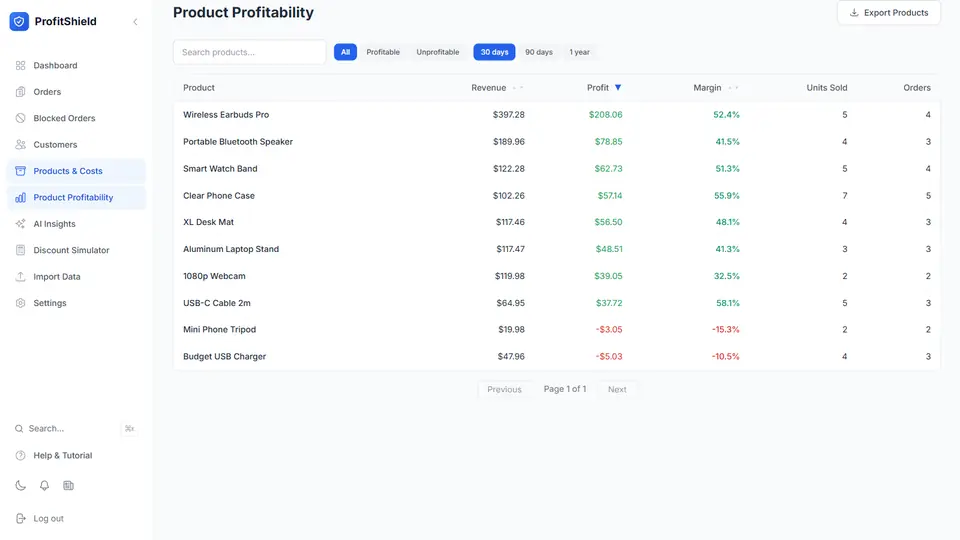
Task: Click the Orders clipboard icon
Action: click(x=20, y=92)
